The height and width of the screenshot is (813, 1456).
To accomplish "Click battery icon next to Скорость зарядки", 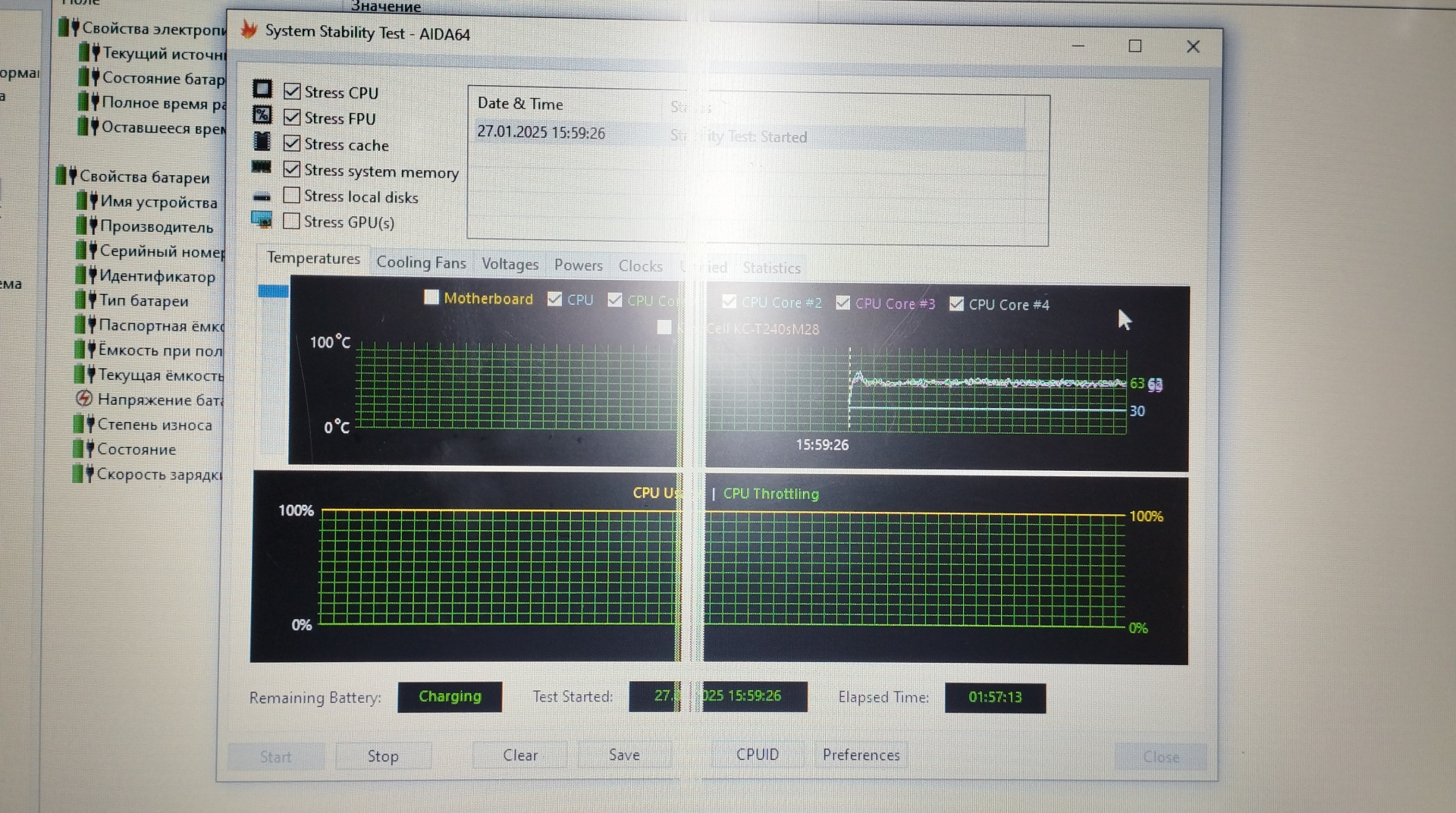I will pos(83,473).
